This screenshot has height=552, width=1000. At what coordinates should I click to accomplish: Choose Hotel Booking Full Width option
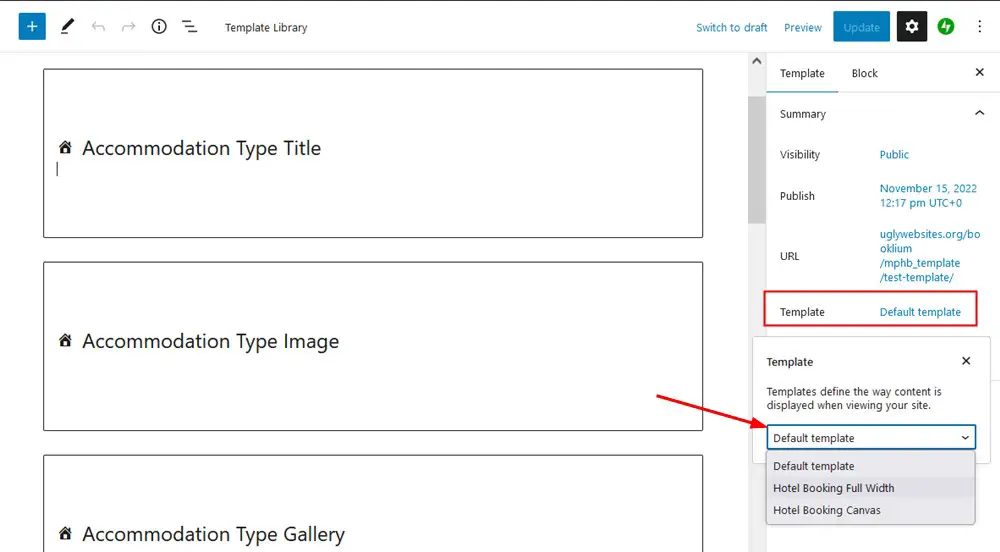tap(871, 488)
